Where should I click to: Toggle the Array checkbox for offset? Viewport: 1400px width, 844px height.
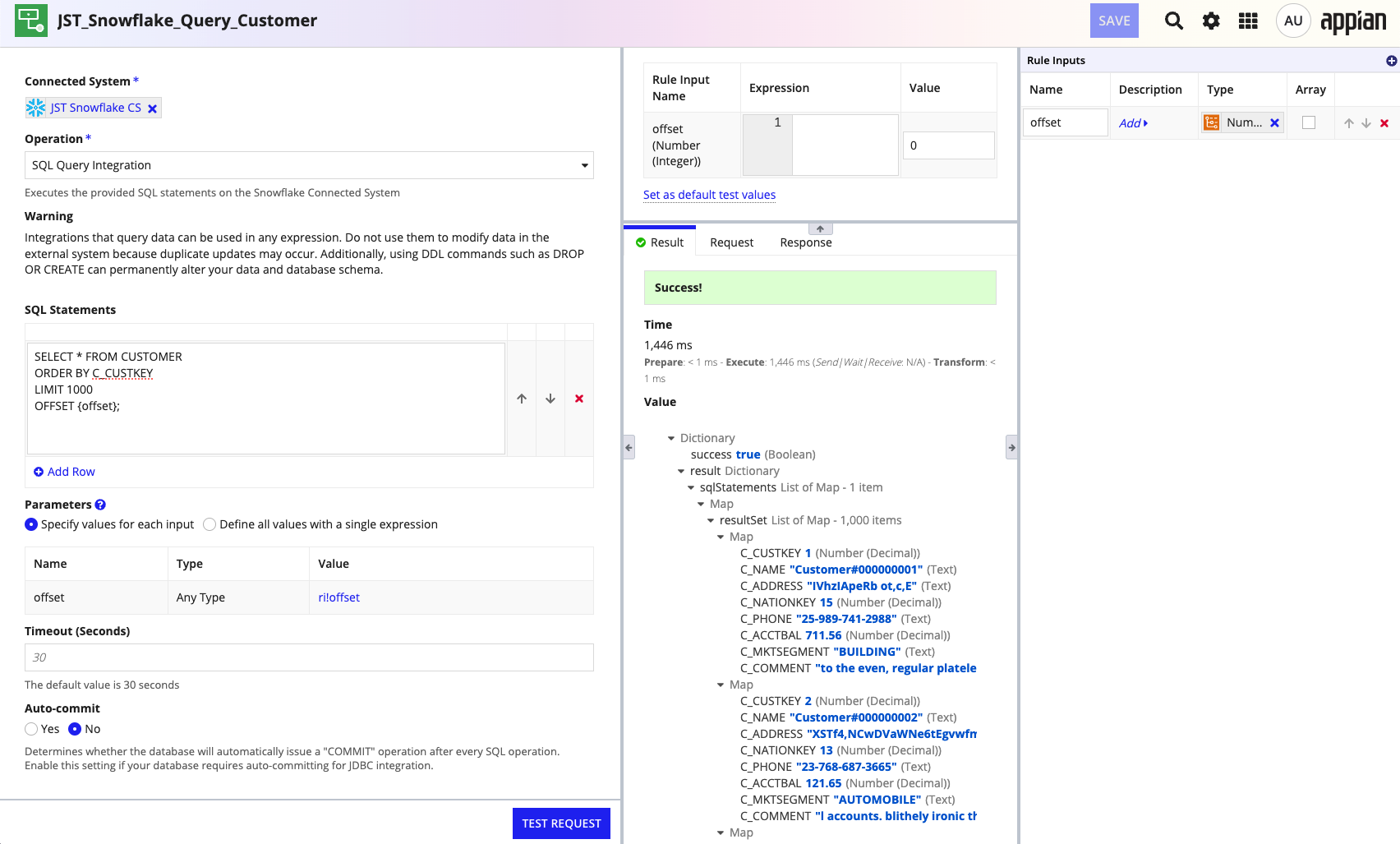[1309, 122]
